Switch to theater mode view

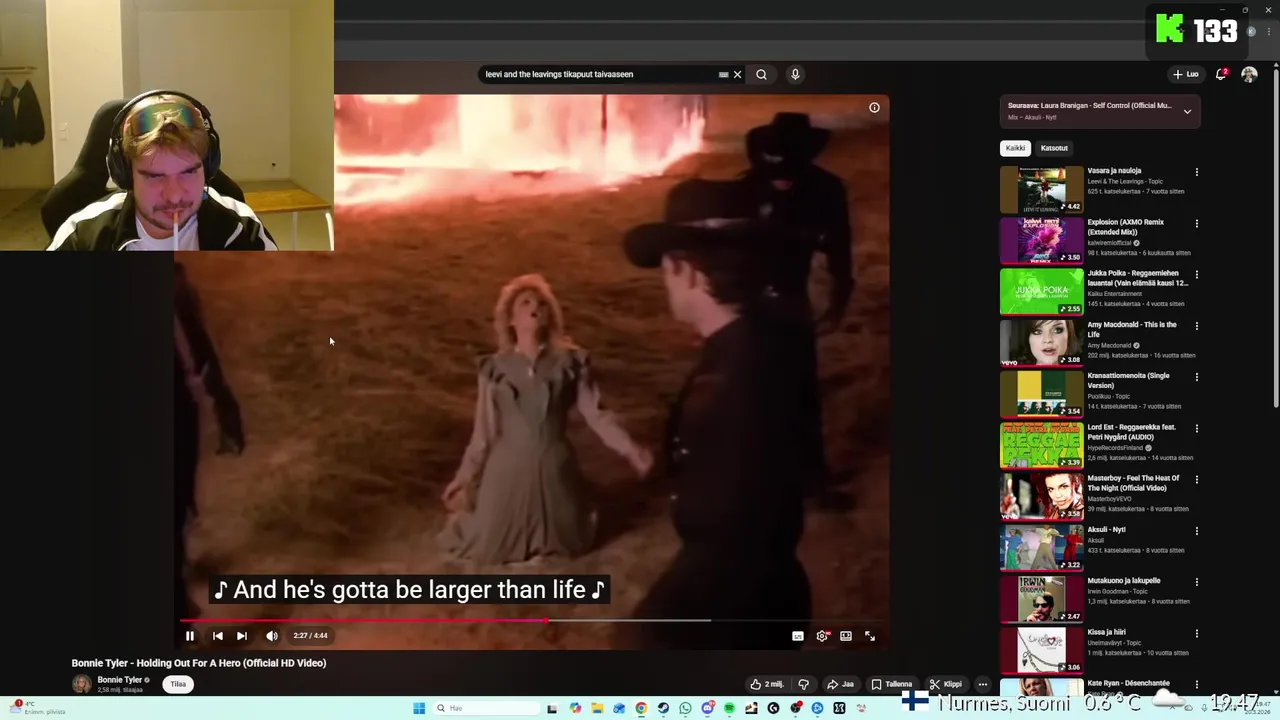point(846,636)
